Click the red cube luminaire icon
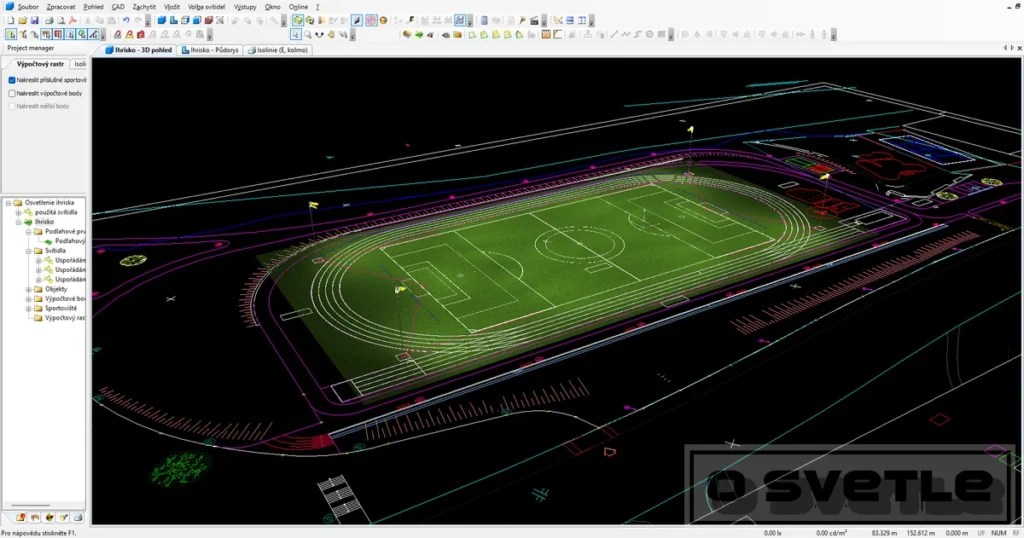 coord(140,35)
